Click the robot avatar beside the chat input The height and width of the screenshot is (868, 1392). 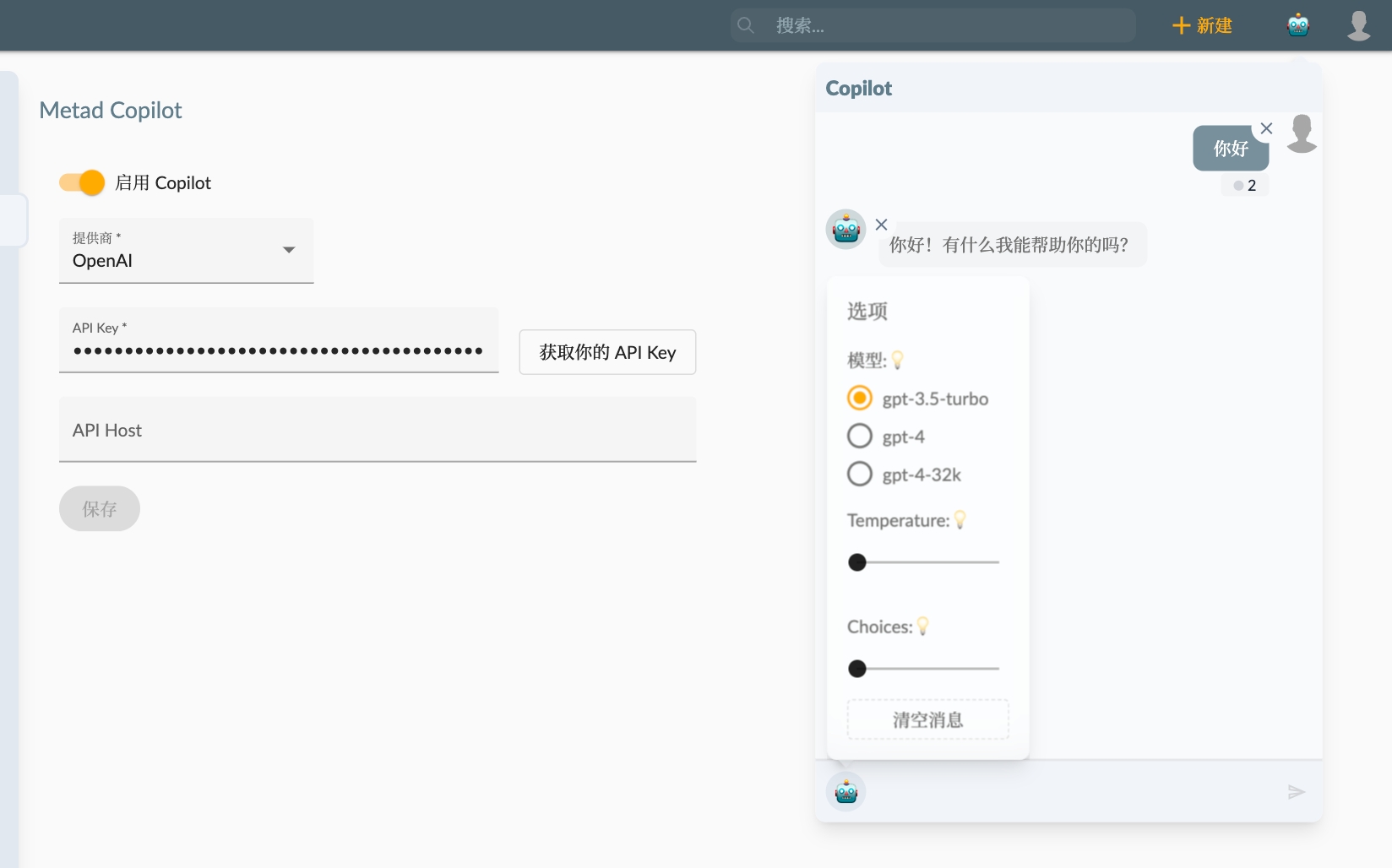[x=845, y=792]
